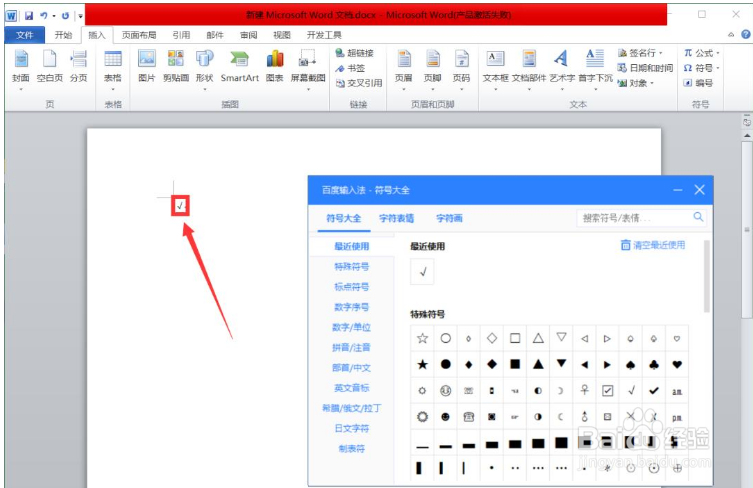Click 清空最近使用 to clear recent symbols
This screenshot has width=753, height=488.
653,245
